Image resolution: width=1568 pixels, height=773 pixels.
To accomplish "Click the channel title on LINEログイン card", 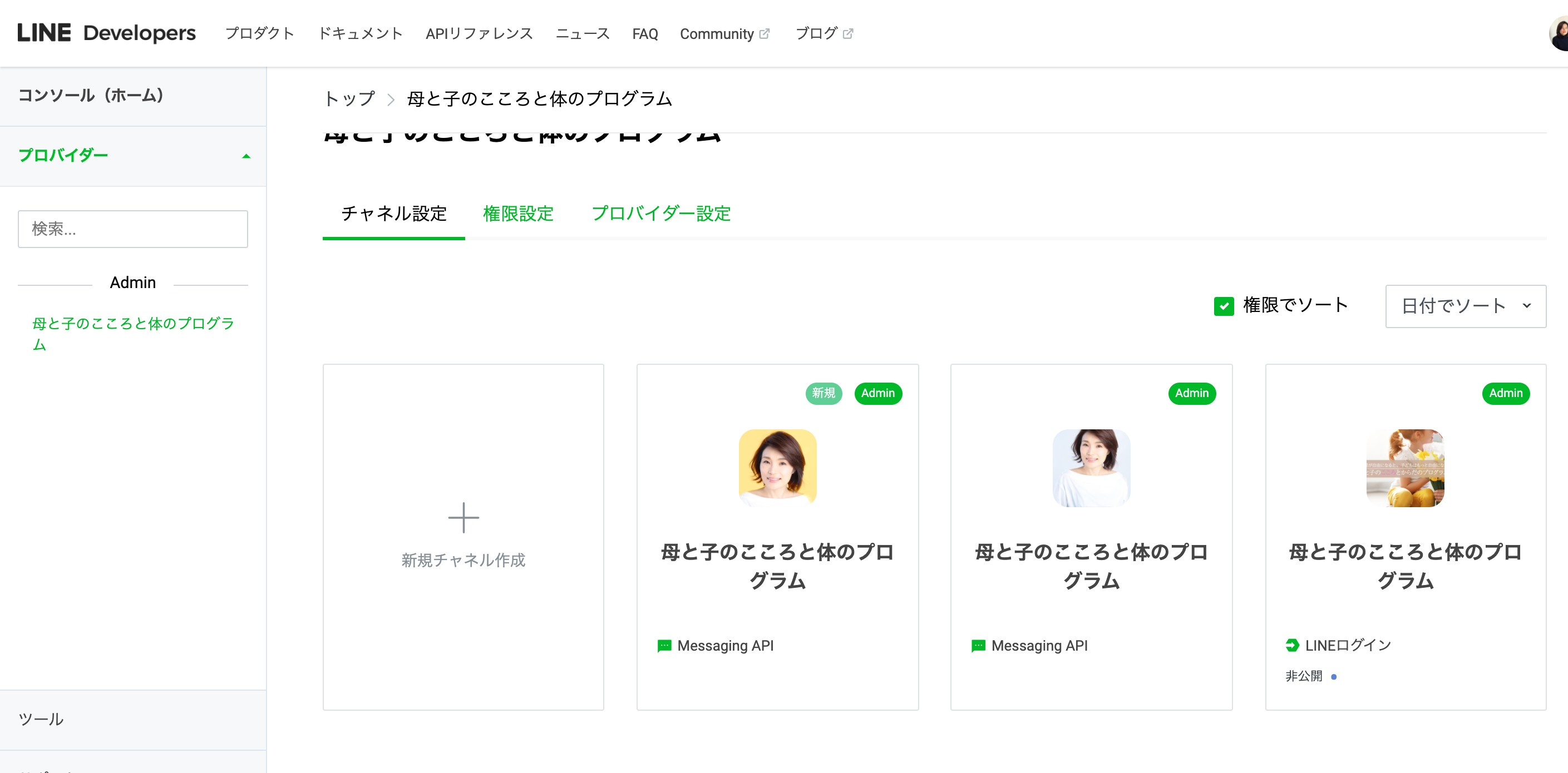I will coord(1406,566).
